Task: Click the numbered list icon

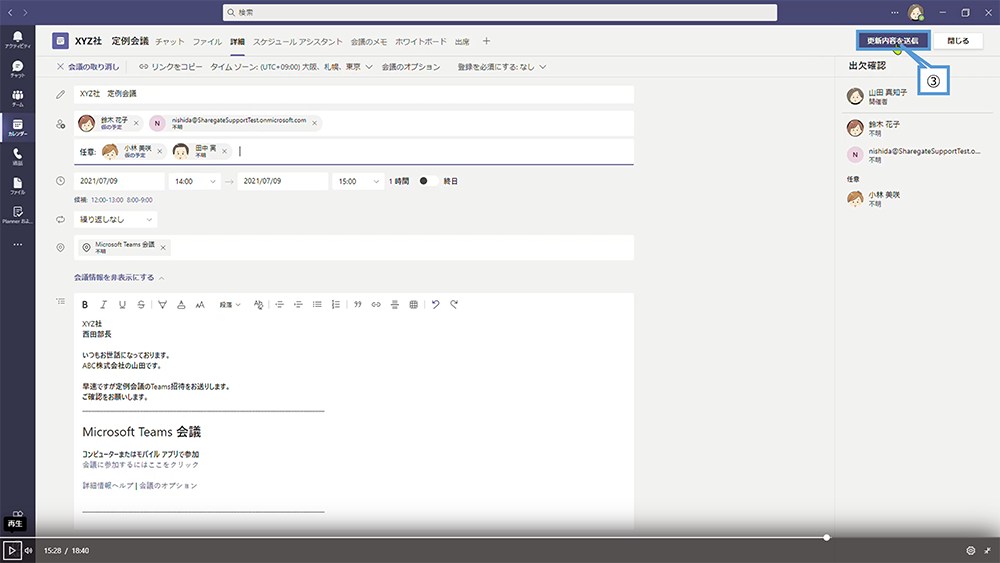Action: (x=335, y=304)
